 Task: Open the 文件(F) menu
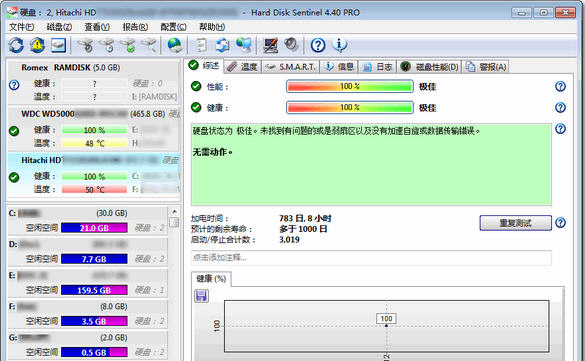(22, 27)
